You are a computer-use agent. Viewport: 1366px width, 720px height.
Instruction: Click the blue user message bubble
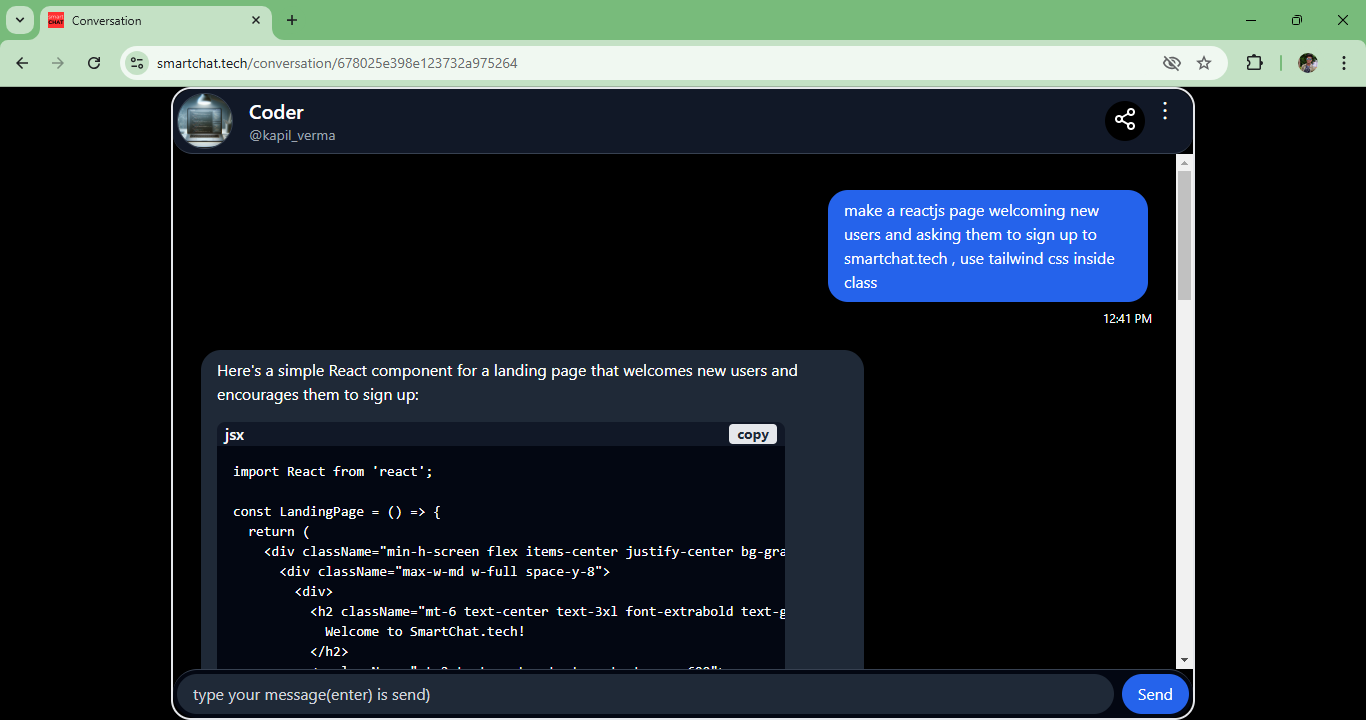[988, 246]
